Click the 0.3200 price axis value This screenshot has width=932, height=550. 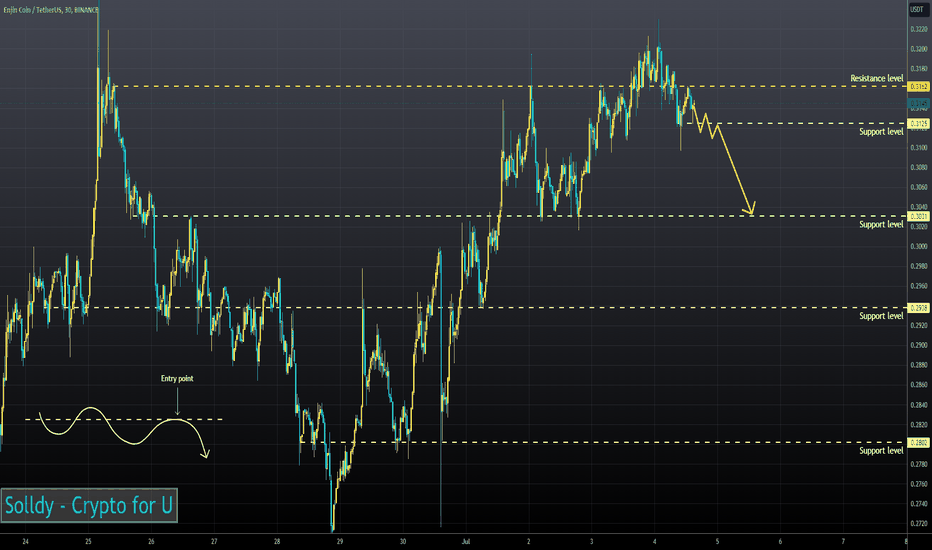coord(918,49)
